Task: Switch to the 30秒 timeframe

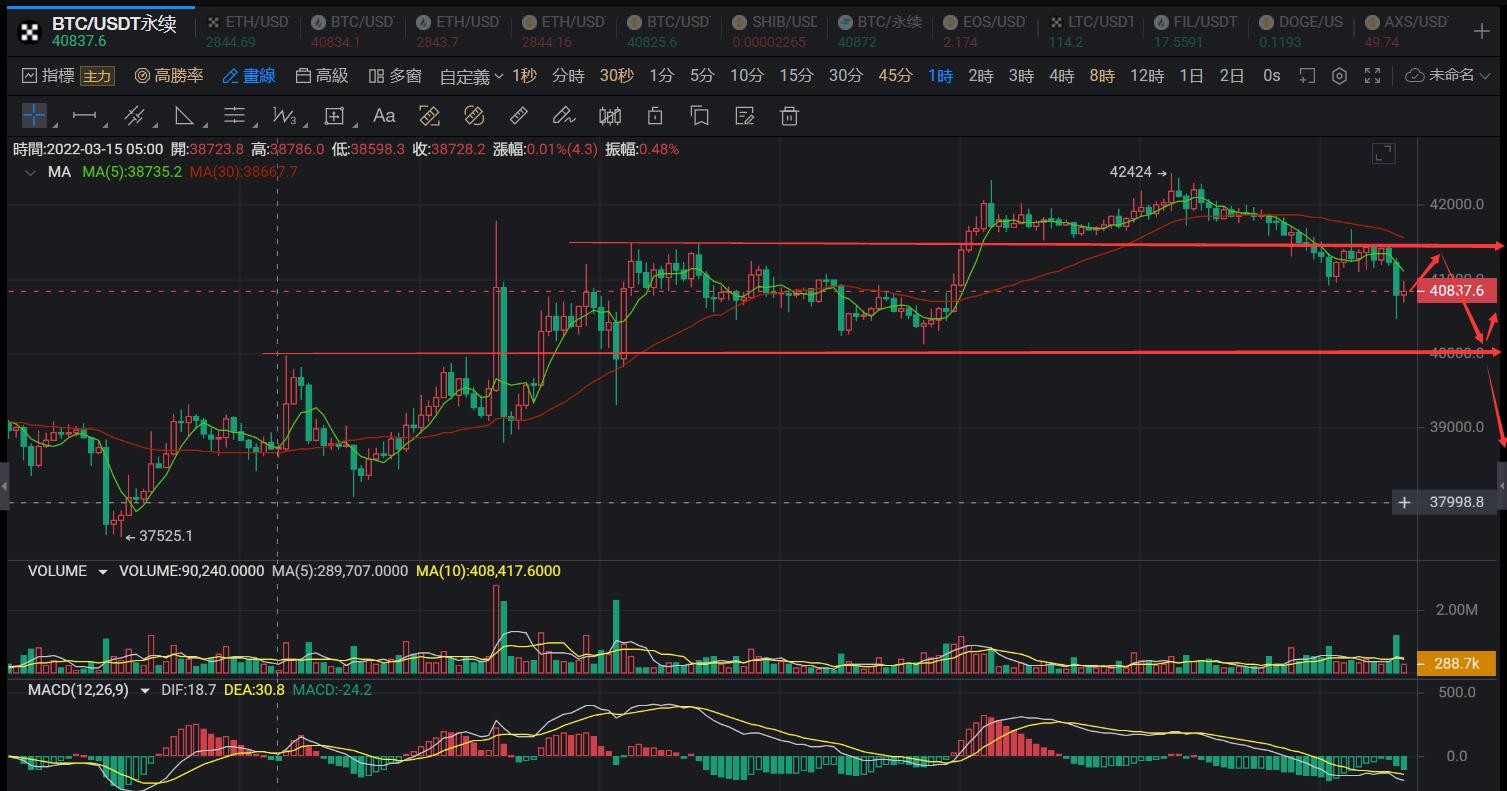Action: coord(617,76)
